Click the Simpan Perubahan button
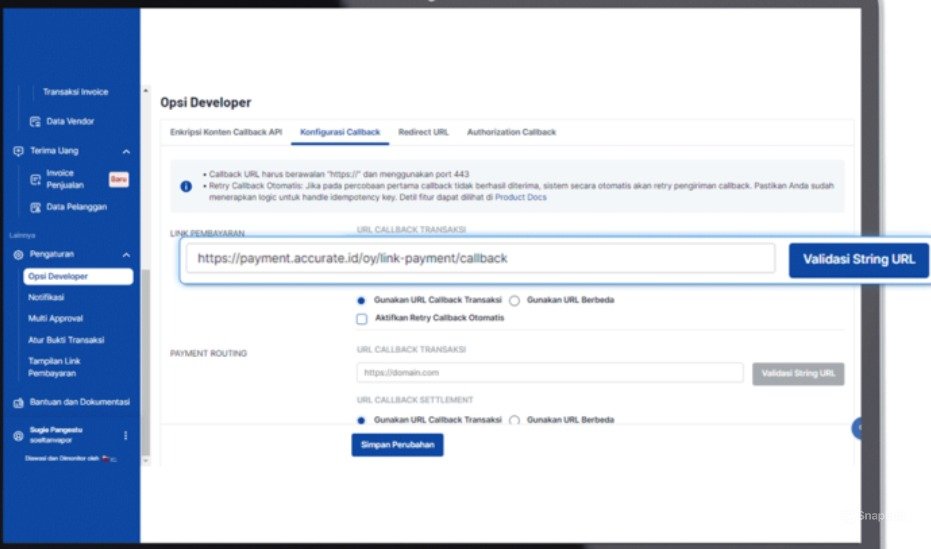This screenshot has height=549, width=931. (x=397, y=445)
